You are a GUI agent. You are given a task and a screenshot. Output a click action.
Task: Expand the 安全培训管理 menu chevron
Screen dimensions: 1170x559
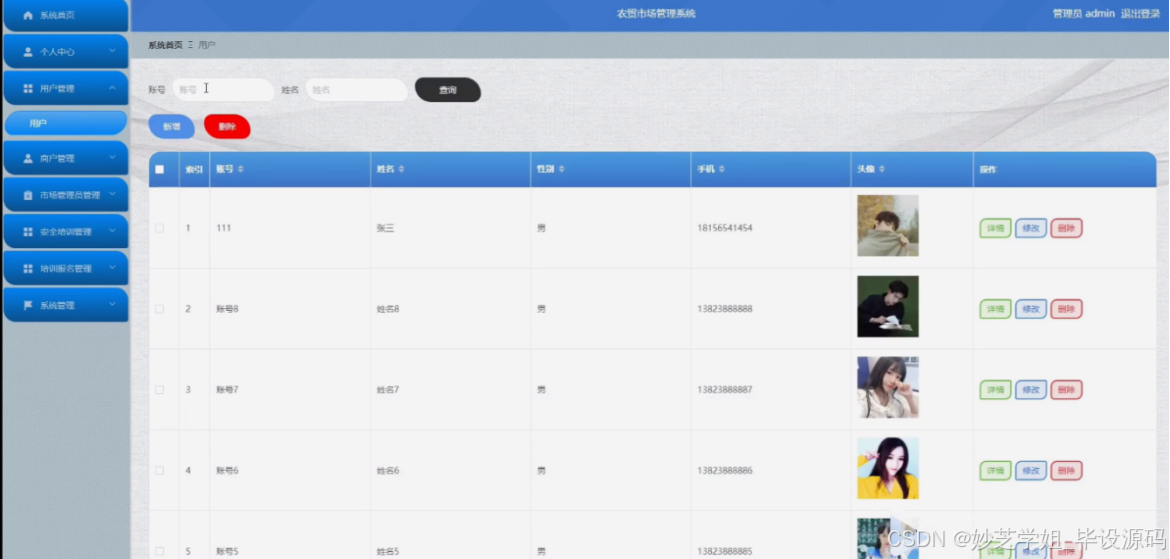(113, 231)
